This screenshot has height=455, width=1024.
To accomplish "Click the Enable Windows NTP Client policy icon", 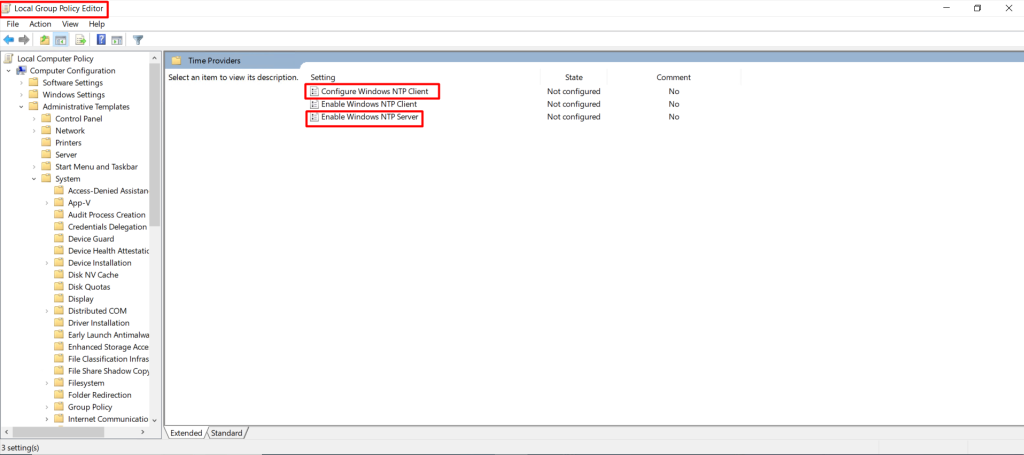I will 314,104.
